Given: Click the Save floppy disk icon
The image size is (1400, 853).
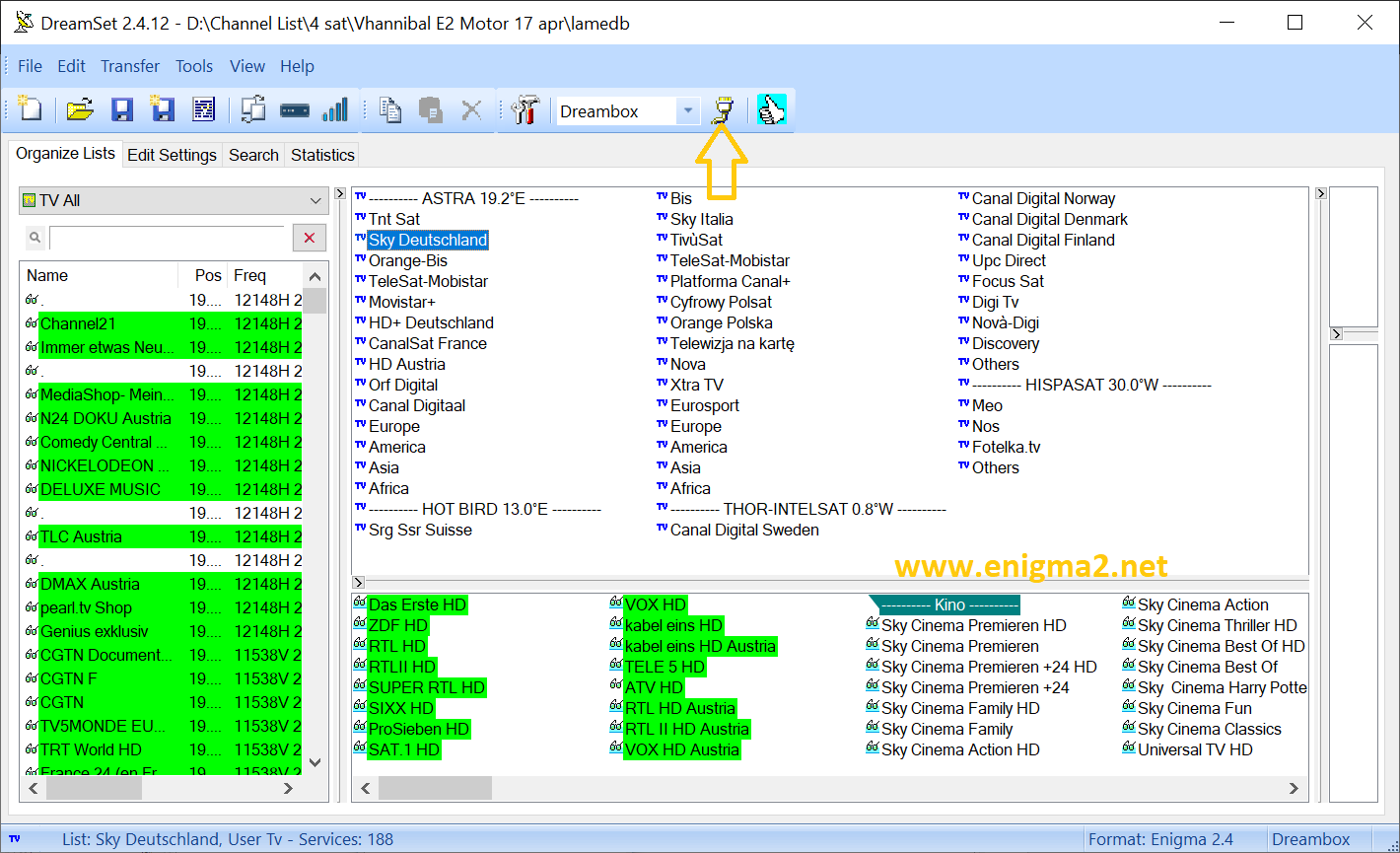Looking at the screenshot, I should pos(121,110).
